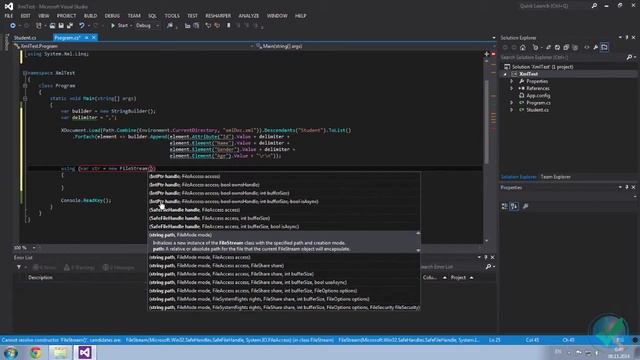Open the Debug configuration dropdown
The height and width of the screenshot is (360, 640).
[x=147, y=26]
